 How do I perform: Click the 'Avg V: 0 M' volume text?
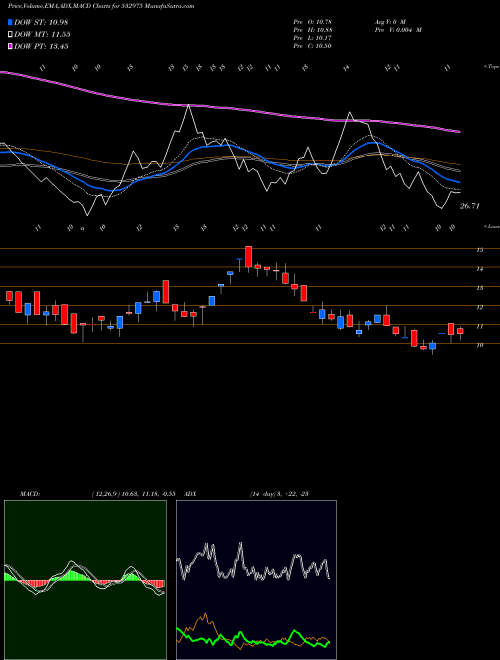tap(389, 21)
